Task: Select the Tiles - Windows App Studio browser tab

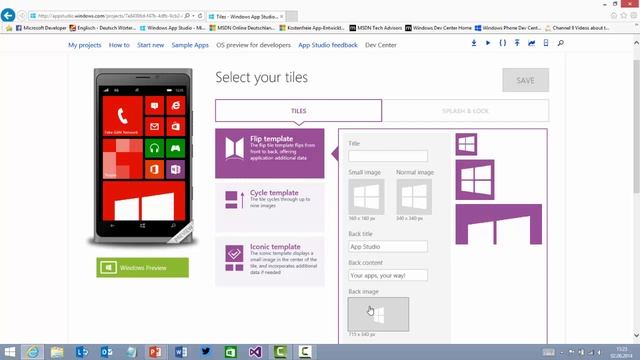Action: point(246,16)
